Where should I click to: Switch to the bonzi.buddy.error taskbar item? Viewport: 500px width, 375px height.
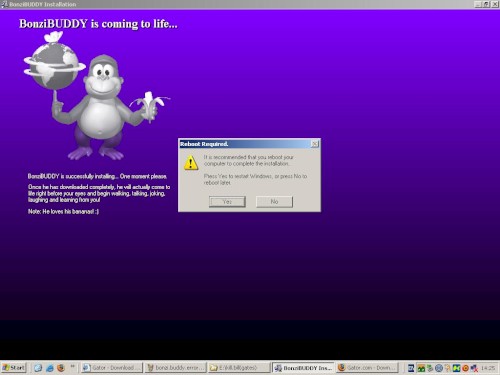click(176, 368)
